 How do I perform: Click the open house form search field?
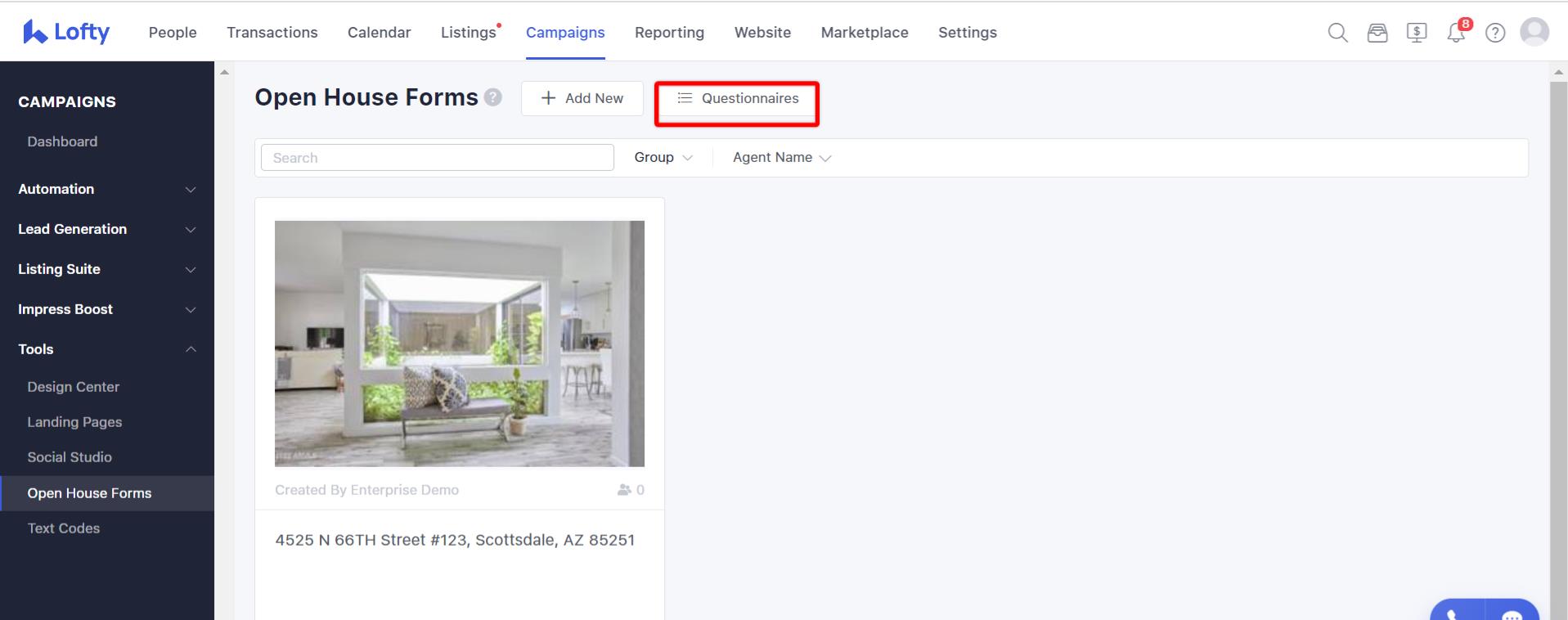pyautogui.click(x=438, y=158)
